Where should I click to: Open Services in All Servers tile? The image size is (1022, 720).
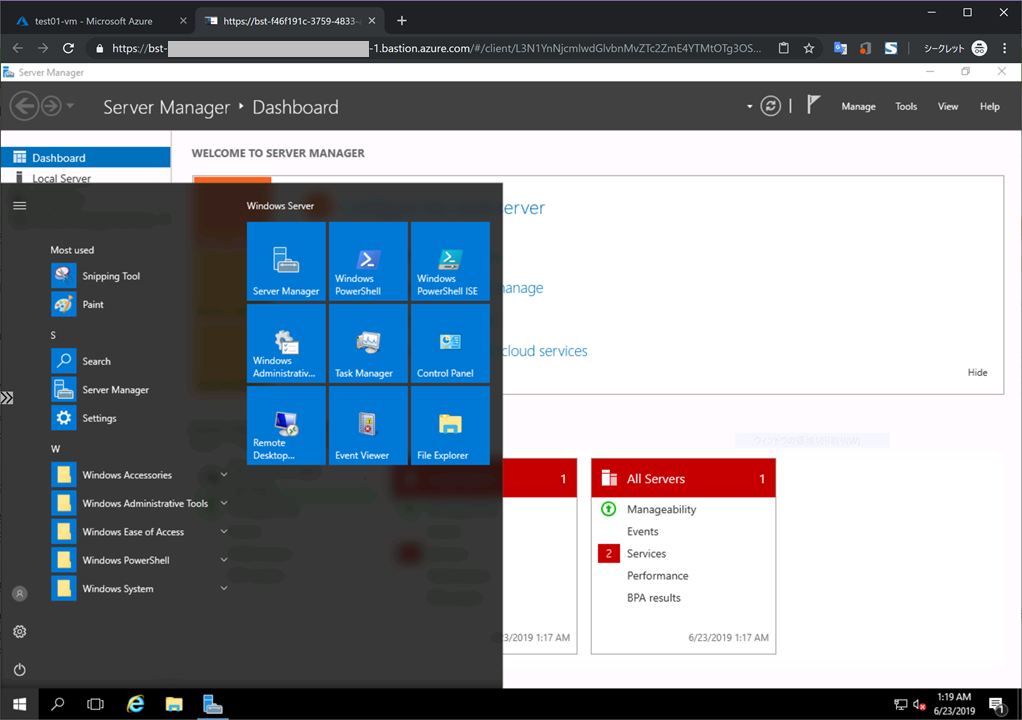(x=646, y=553)
